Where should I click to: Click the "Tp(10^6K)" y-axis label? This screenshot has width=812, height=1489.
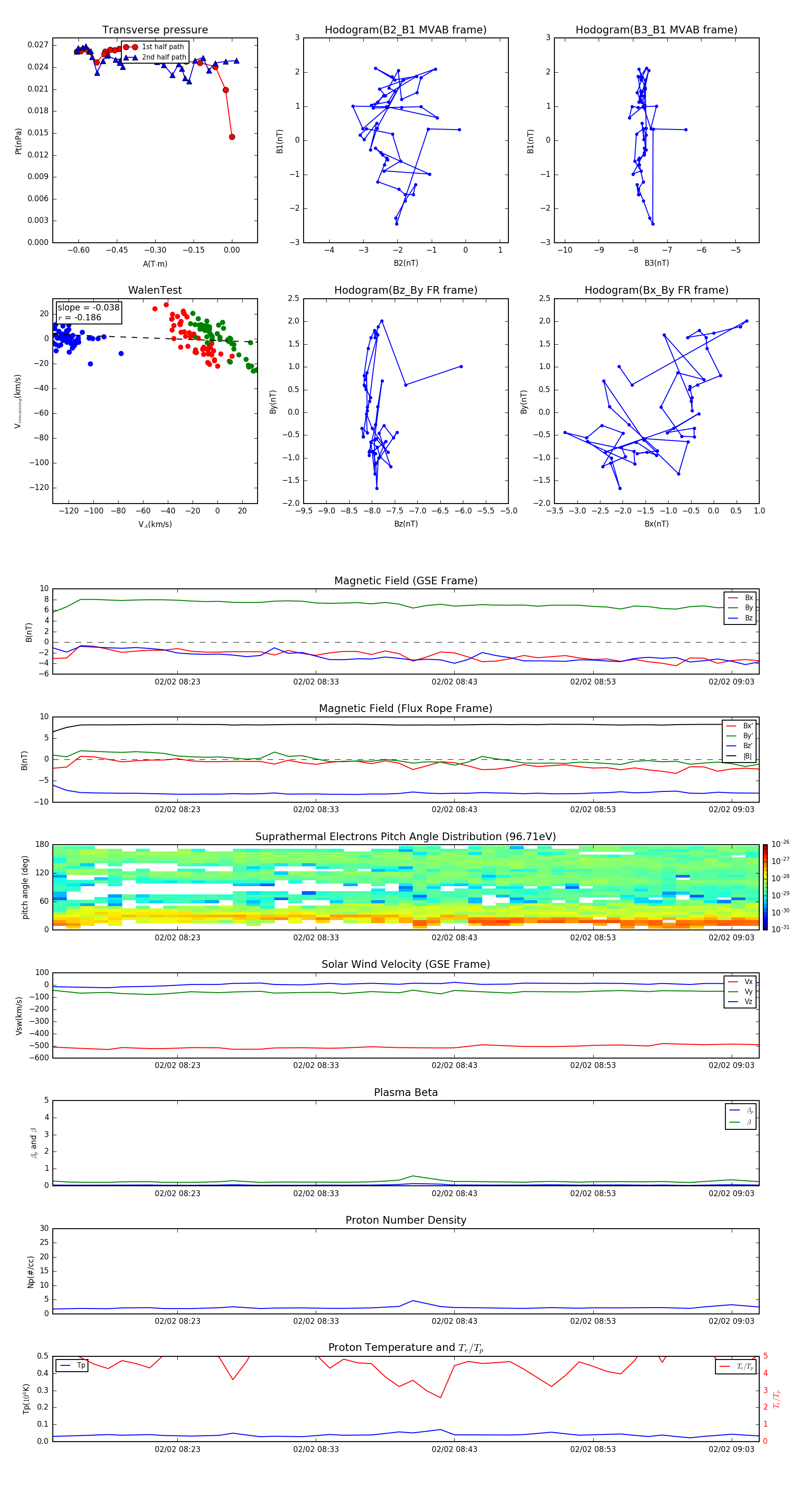point(26,1399)
